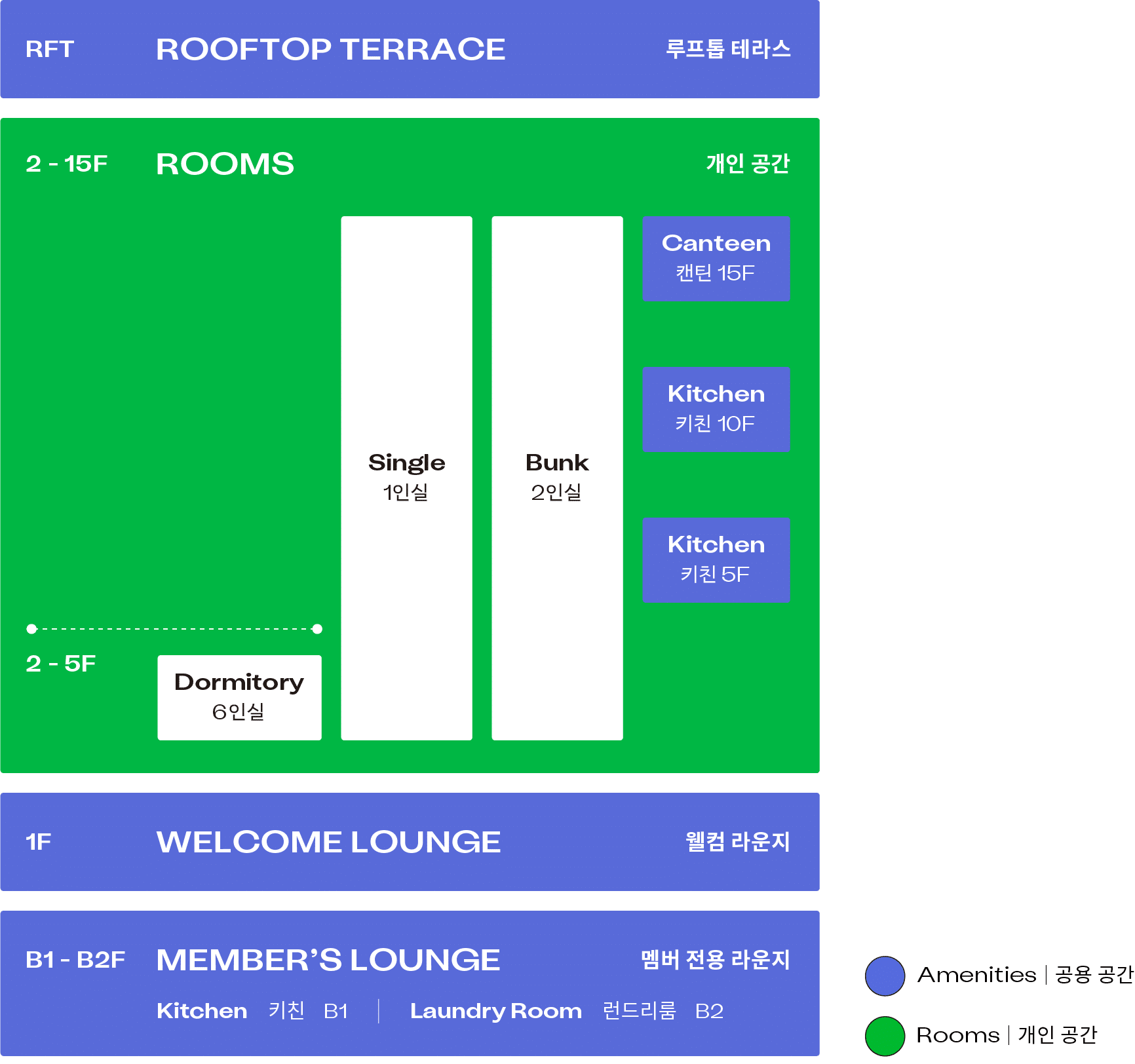Open the ROOFTOP TERRACE heading
The width and height of the screenshot is (1135, 1064).
[330, 49]
